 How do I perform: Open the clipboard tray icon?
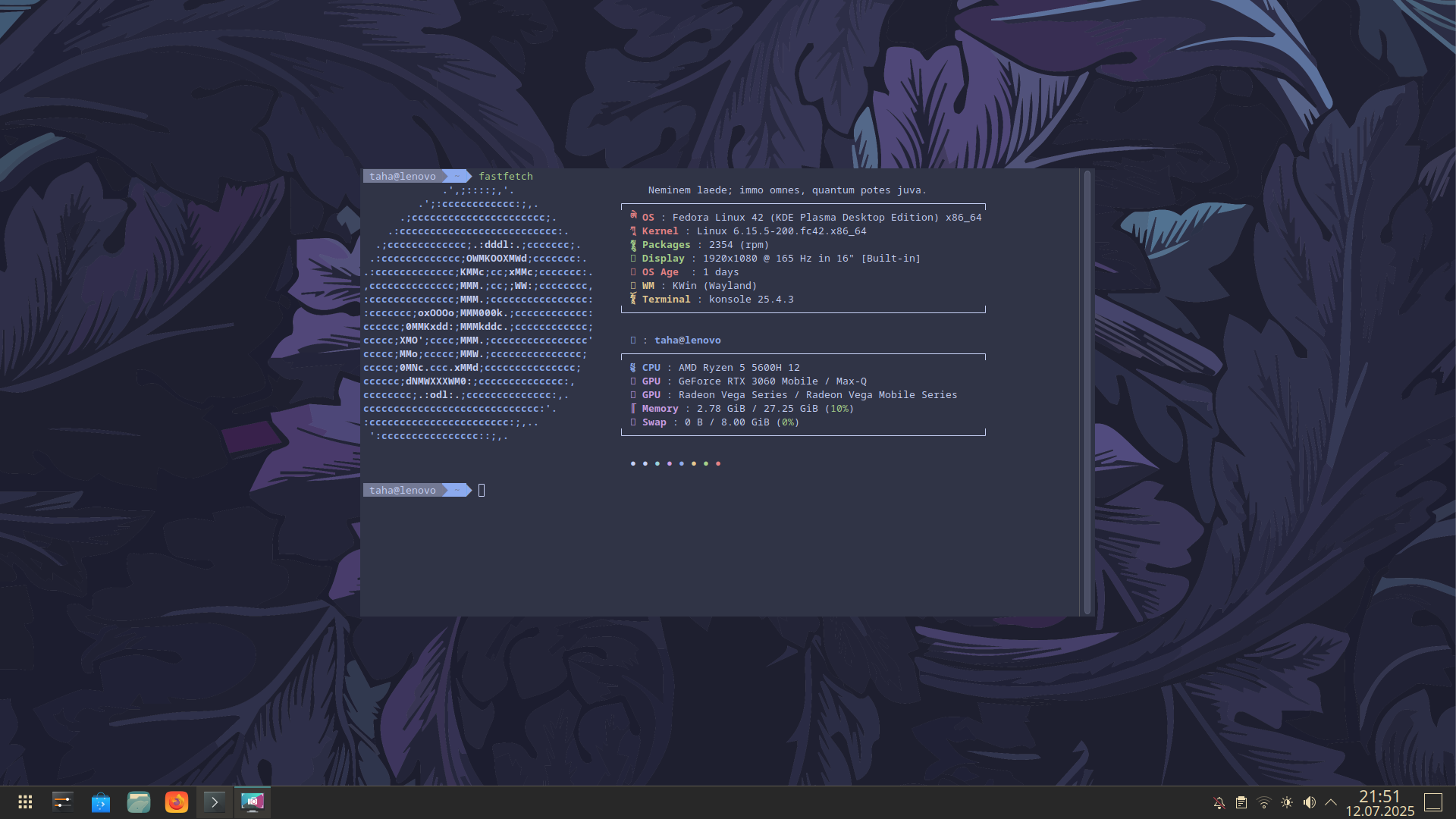[x=1241, y=802]
